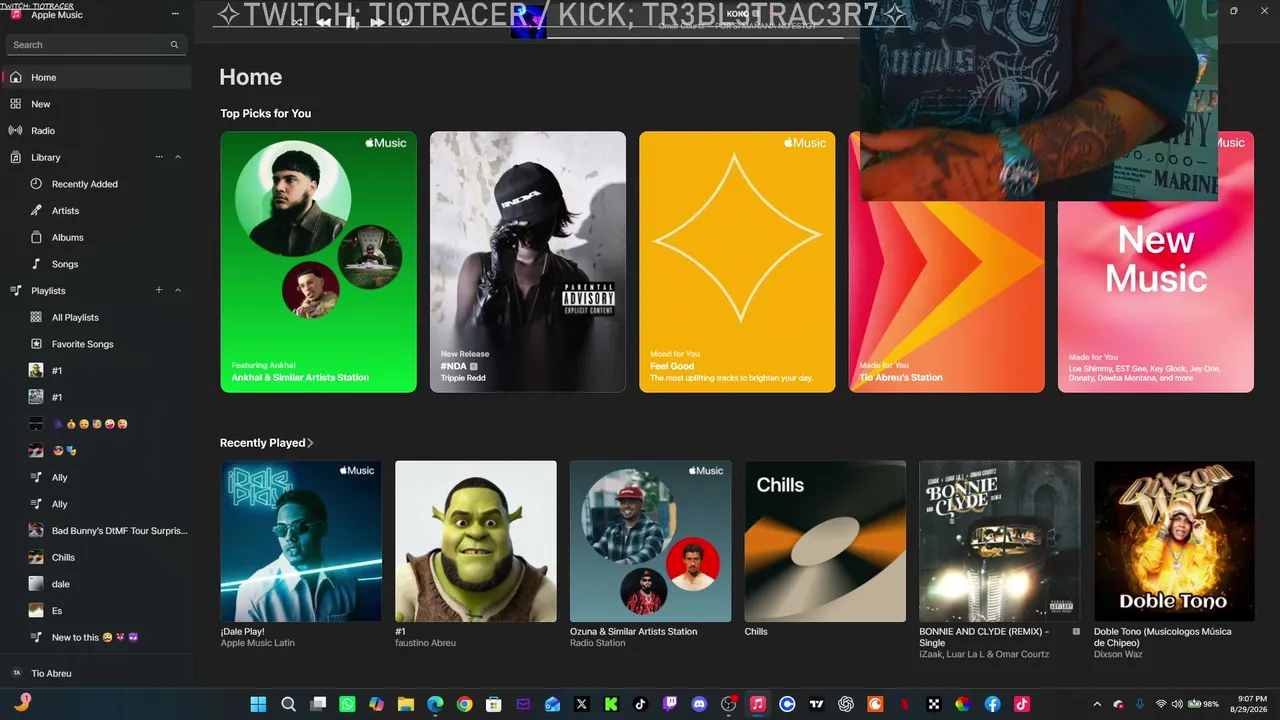Open Windows taskbar search
Image resolution: width=1280 pixels, height=720 pixels.
click(288, 704)
